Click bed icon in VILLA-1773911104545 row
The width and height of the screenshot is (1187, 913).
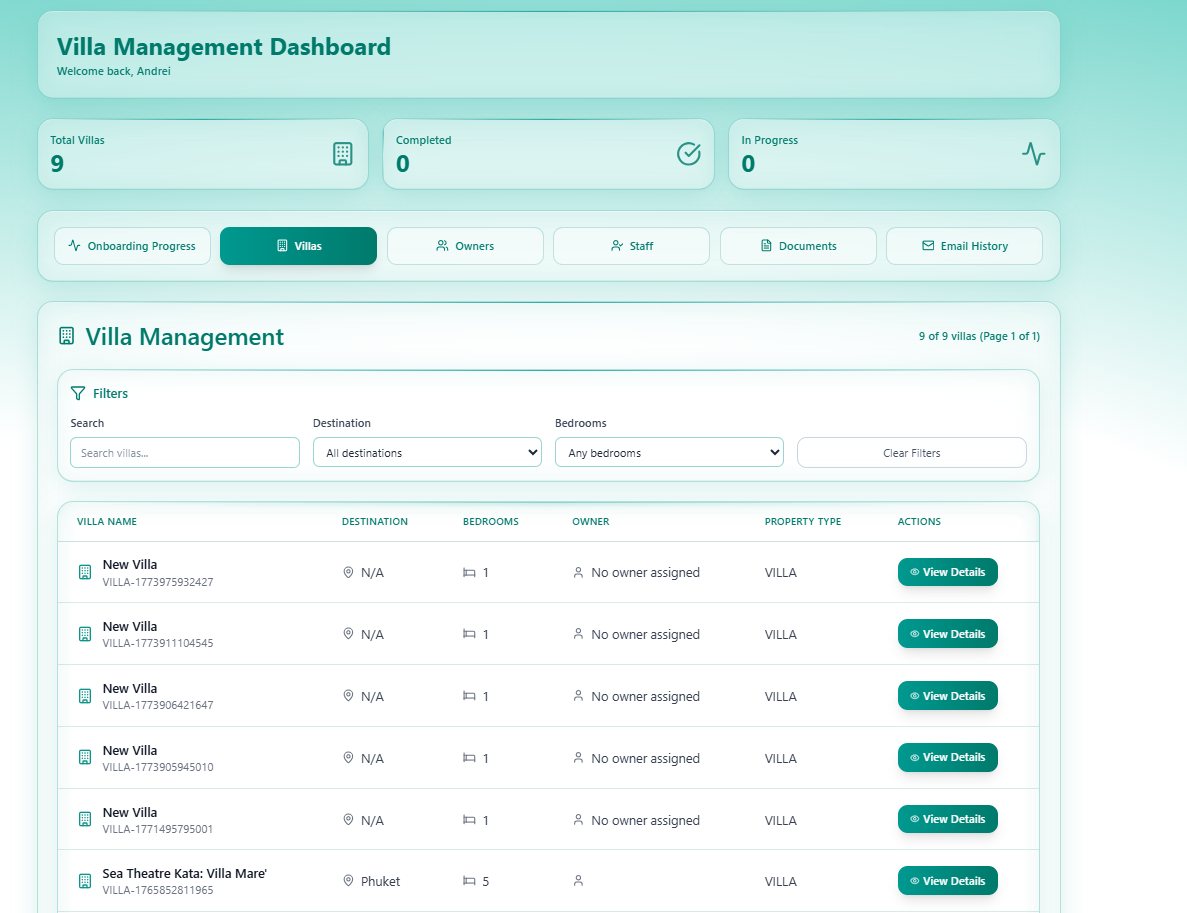(x=469, y=634)
